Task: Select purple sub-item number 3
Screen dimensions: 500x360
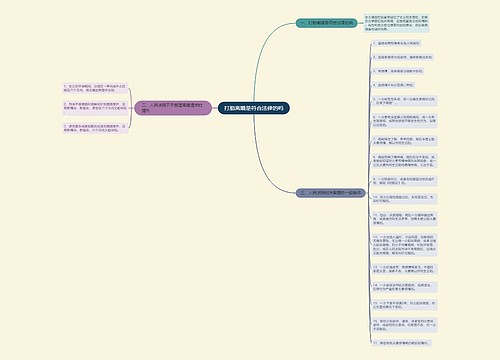Action: (x=95, y=128)
